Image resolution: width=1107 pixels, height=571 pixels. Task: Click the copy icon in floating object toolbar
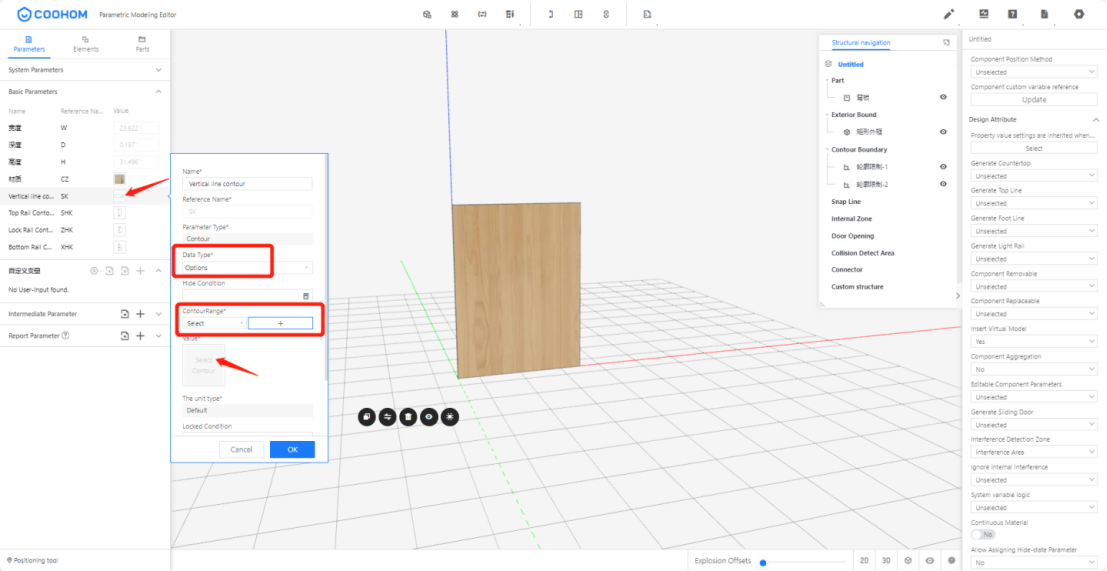[366, 416]
